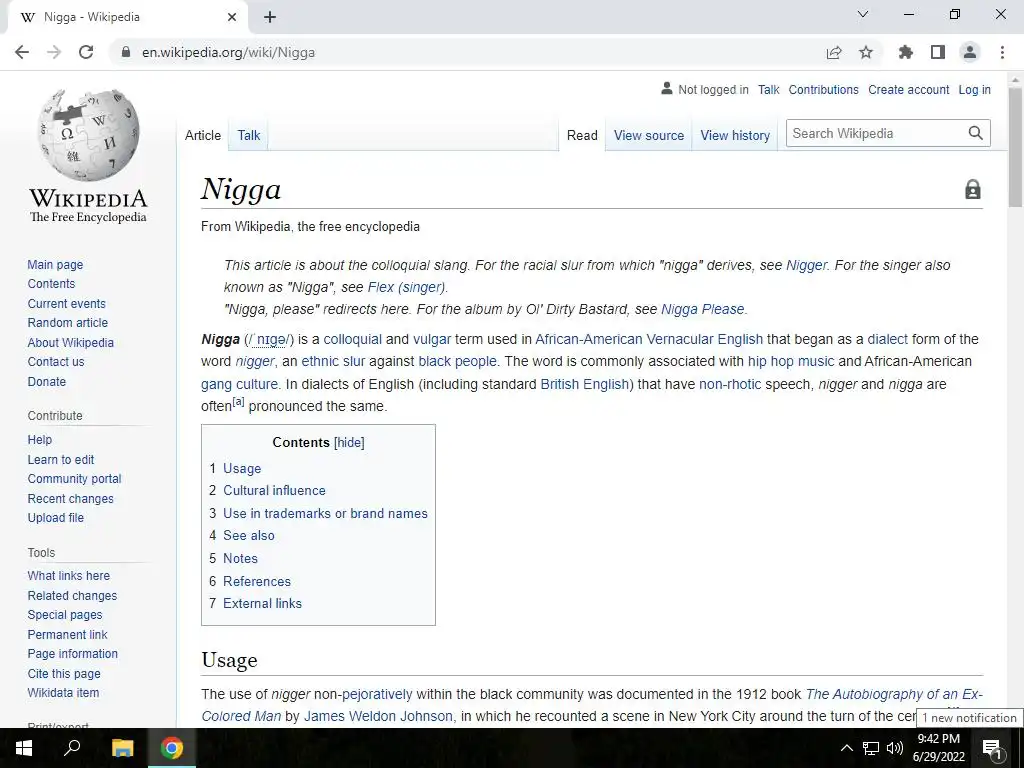This screenshot has height=768, width=1024.
Task: Select the Read tab
Action: coord(582,135)
